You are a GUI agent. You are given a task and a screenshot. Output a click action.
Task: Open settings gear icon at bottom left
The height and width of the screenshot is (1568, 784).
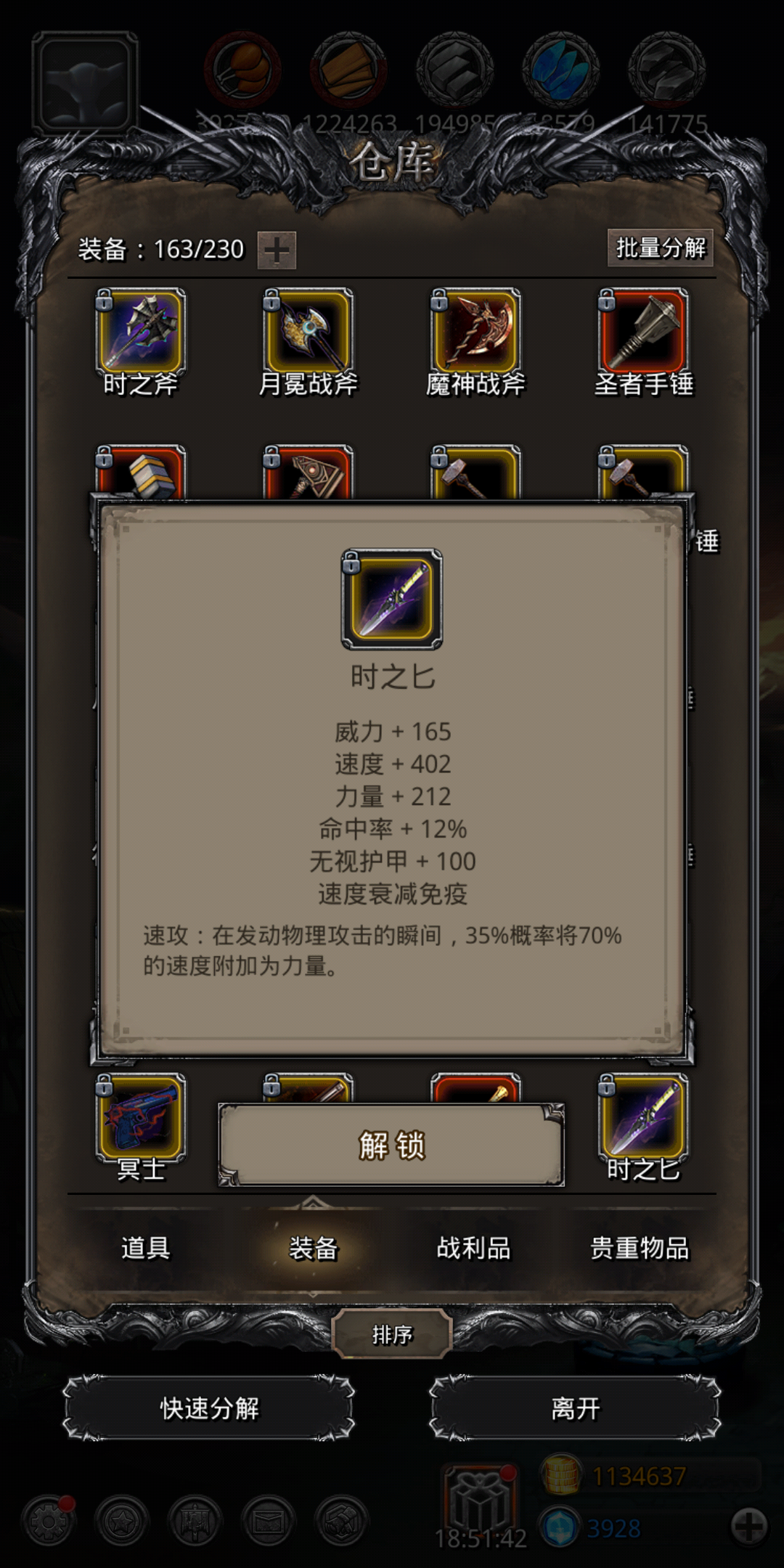click(49, 1520)
